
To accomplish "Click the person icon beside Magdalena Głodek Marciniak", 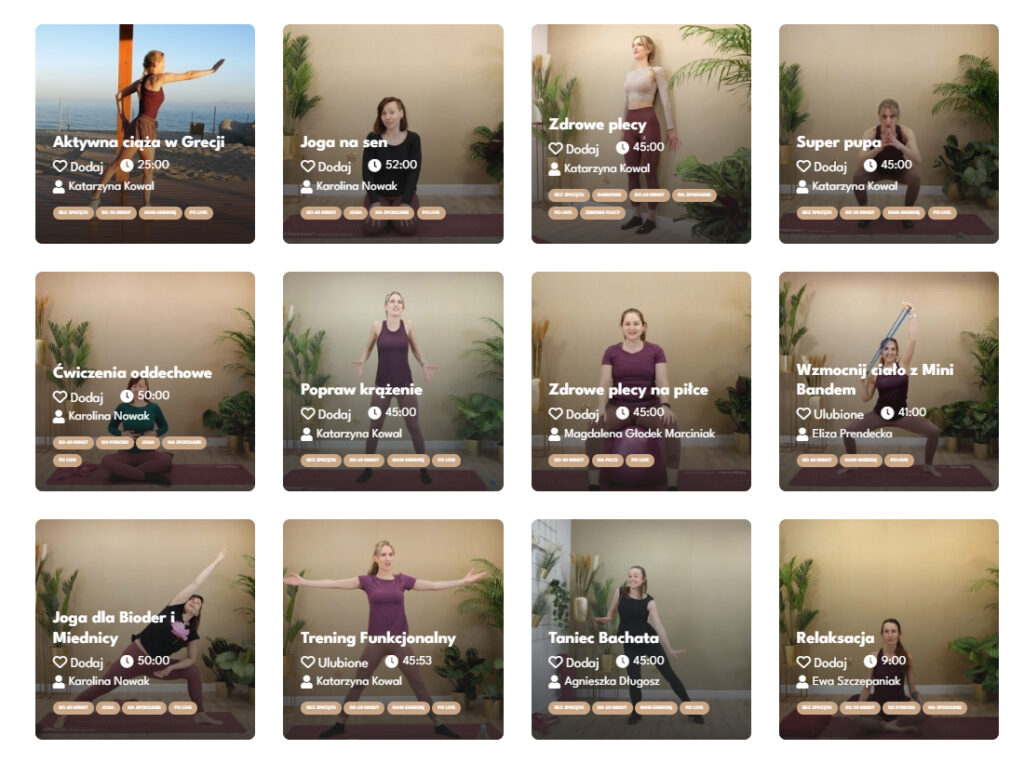I will pyautogui.click(x=554, y=434).
